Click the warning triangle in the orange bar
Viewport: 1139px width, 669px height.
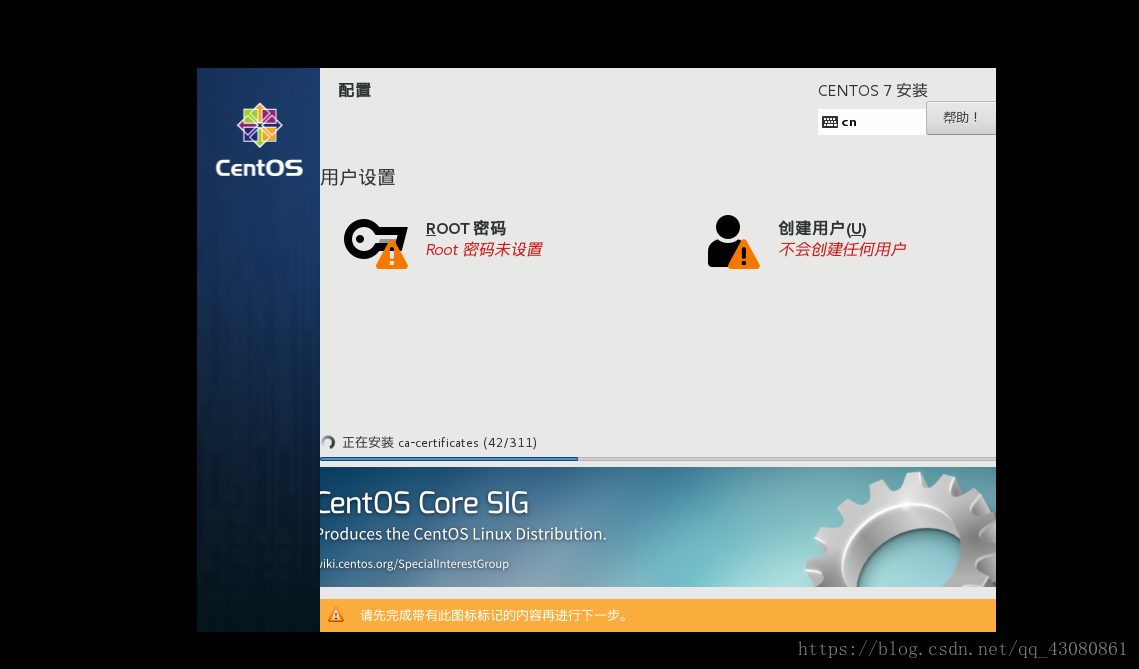click(x=336, y=615)
